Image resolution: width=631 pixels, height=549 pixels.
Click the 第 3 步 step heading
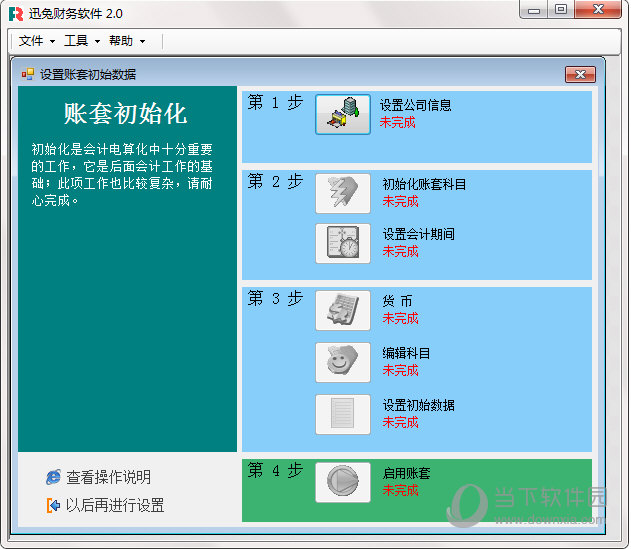coord(275,299)
